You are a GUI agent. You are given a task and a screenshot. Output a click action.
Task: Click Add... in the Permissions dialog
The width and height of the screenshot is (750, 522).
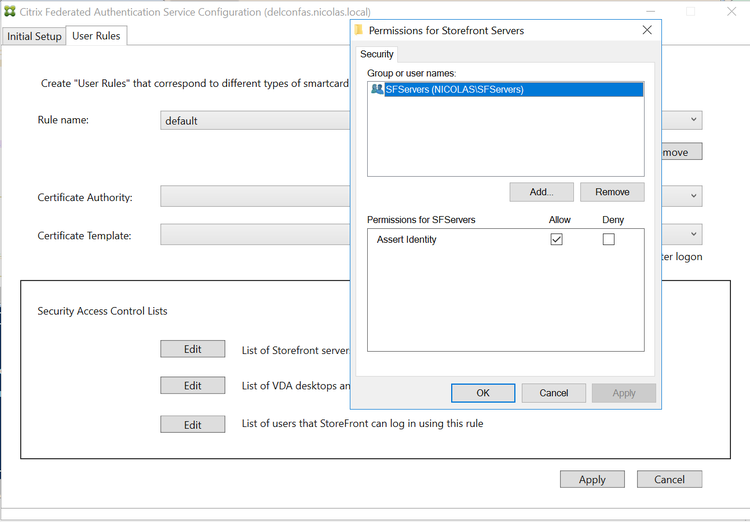[x=541, y=192]
